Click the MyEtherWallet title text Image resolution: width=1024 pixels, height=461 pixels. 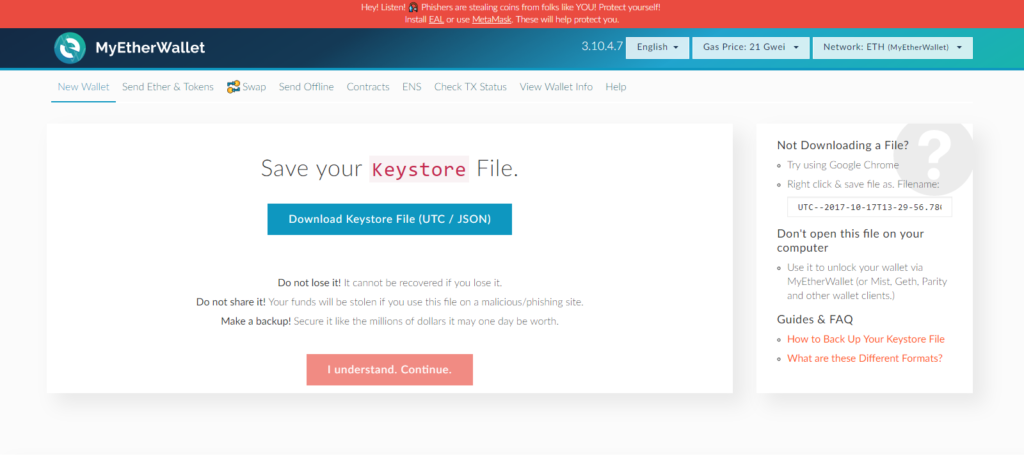click(150, 48)
